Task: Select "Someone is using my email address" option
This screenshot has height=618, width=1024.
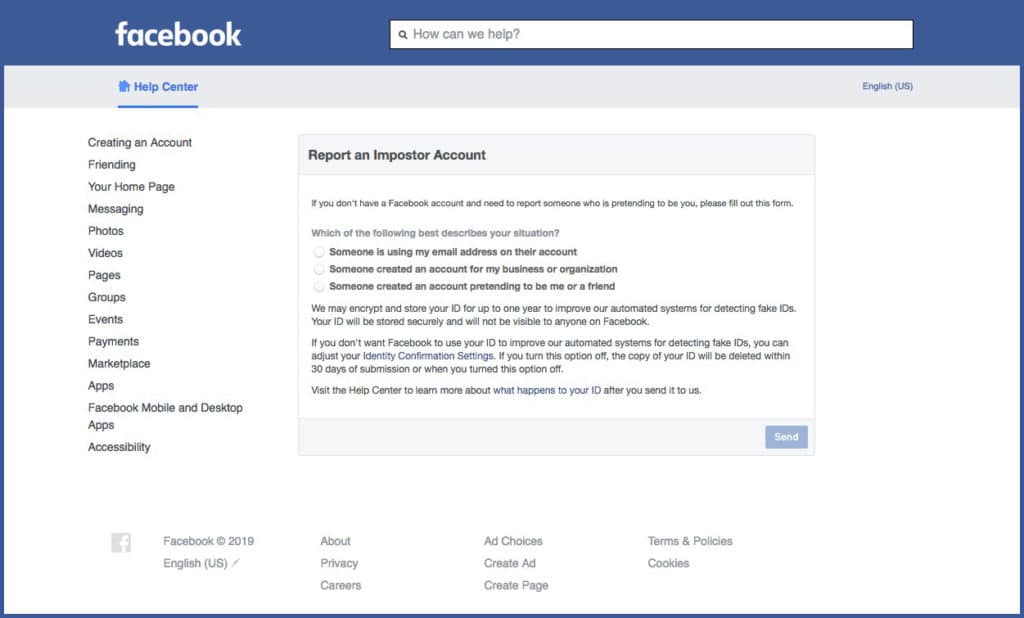Action: 320,252
